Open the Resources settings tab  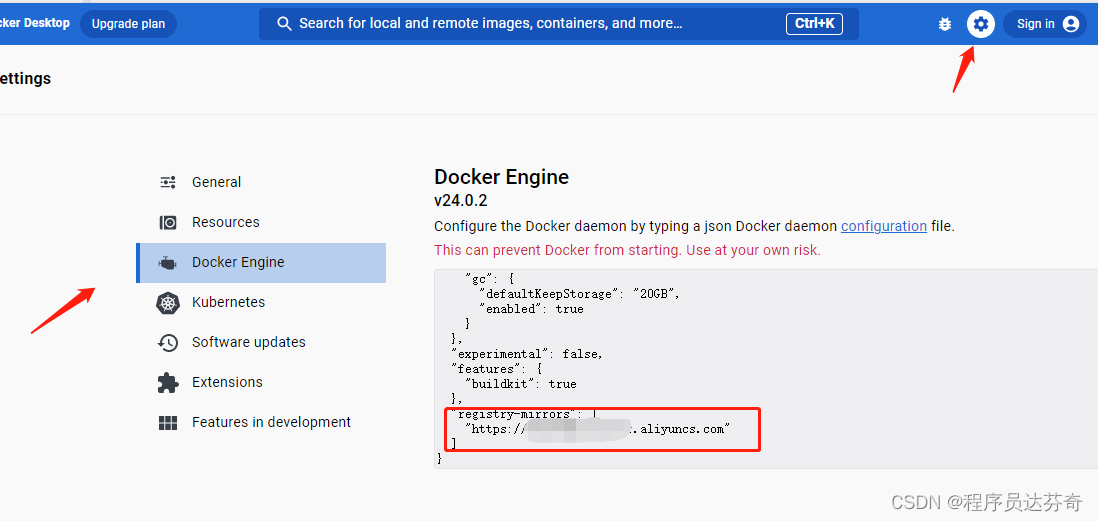(x=260, y=223)
